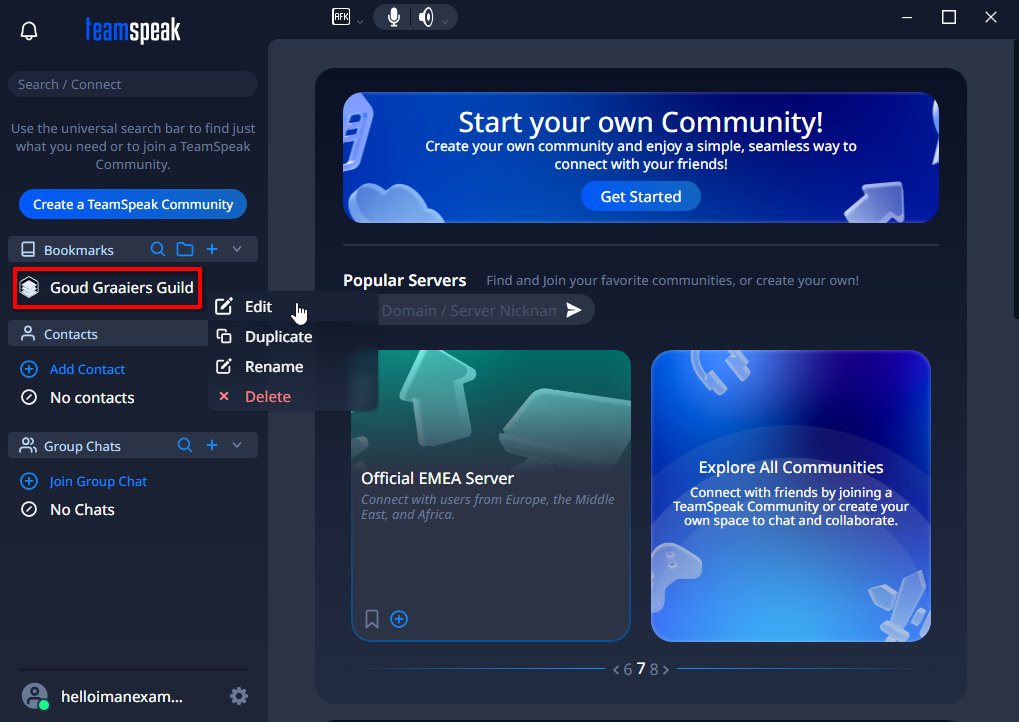
Task: Click the Add Contact plus icon
Action: [29, 369]
